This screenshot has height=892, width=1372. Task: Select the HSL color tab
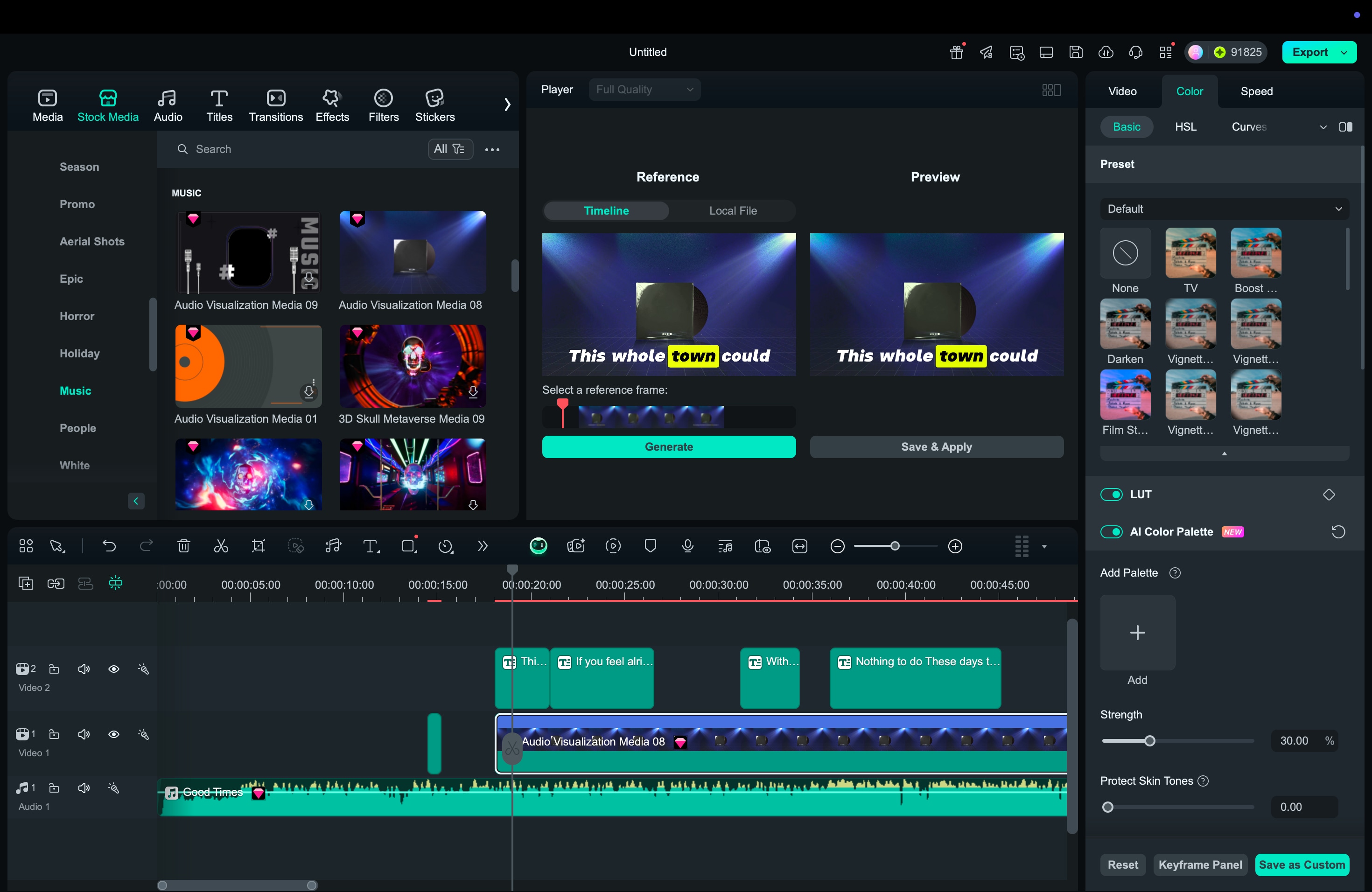pos(1185,126)
